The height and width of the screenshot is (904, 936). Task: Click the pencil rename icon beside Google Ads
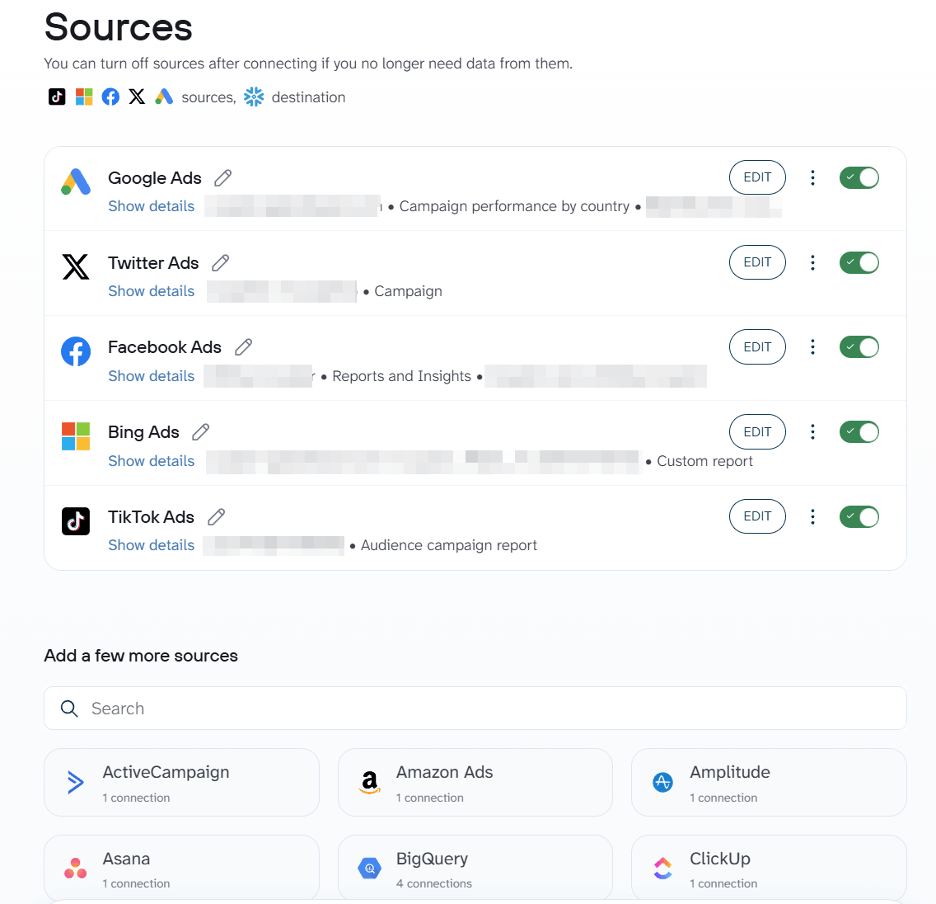pyautogui.click(x=223, y=178)
